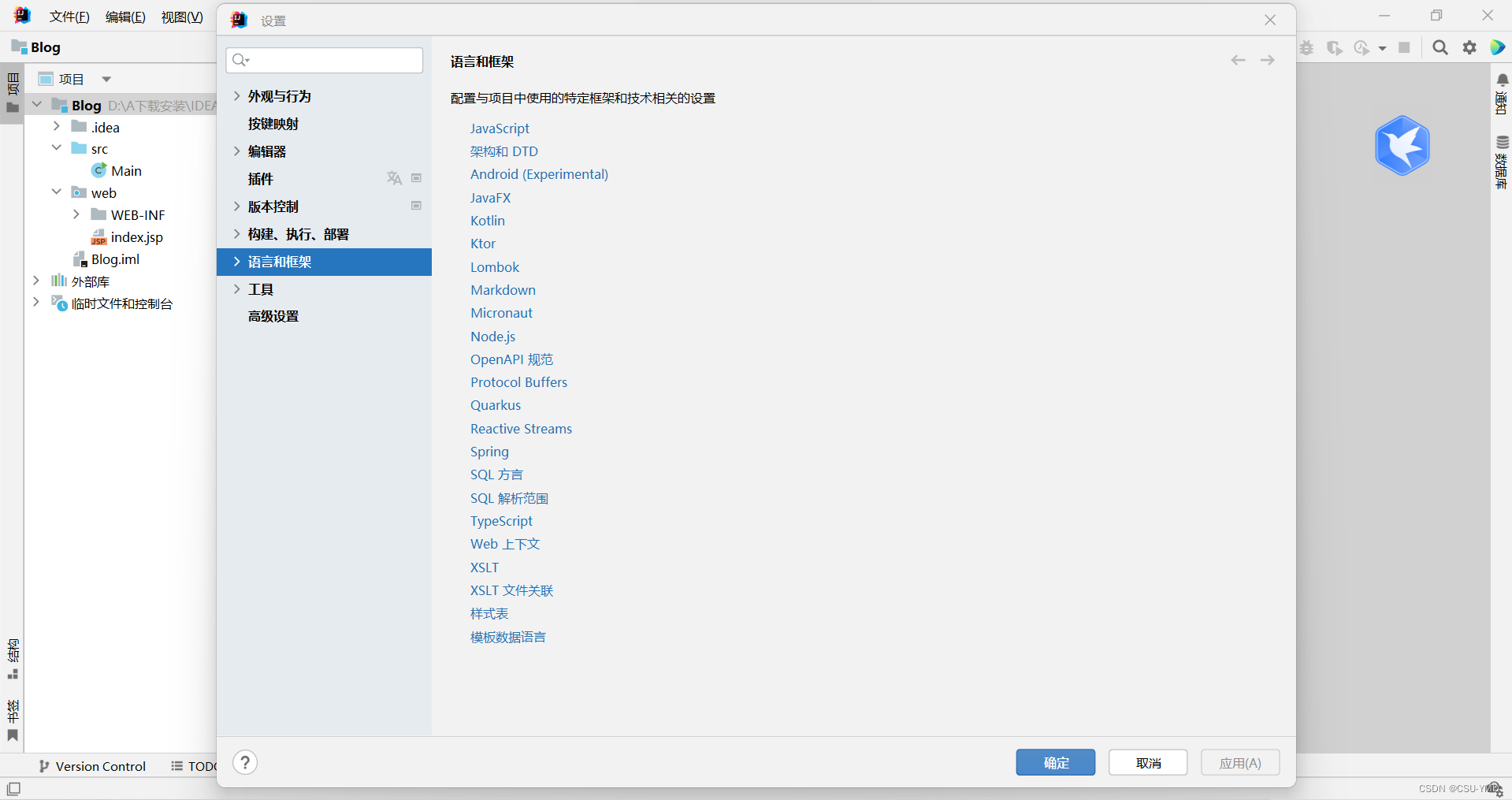Open the JavaScript settings link
Image resolution: width=1512 pixels, height=800 pixels.
click(500, 128)
